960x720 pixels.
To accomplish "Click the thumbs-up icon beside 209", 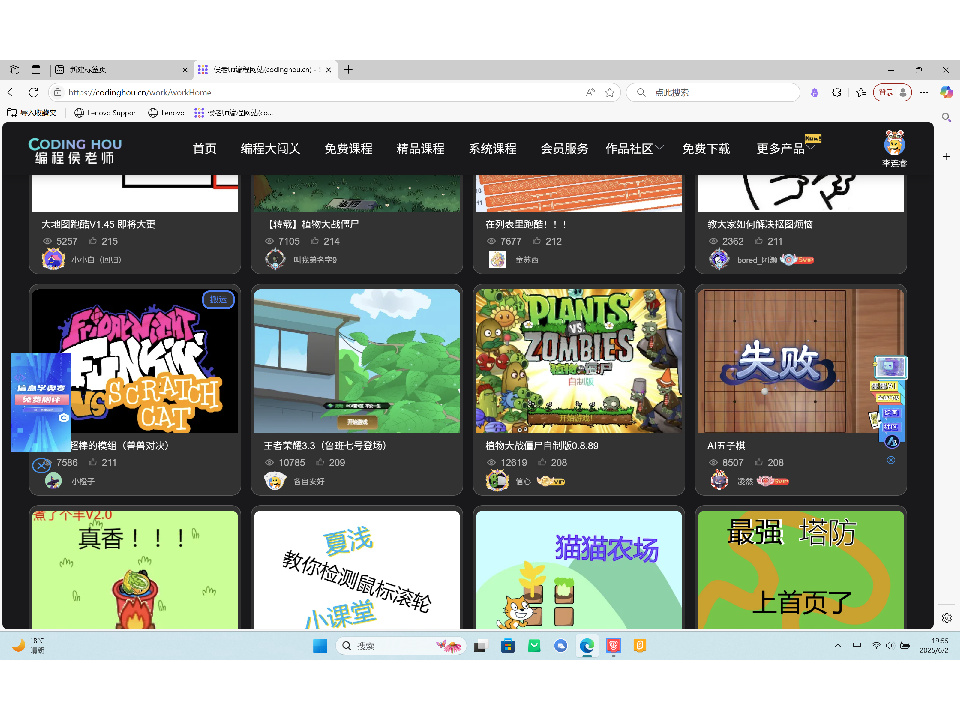I will (320, 462).
